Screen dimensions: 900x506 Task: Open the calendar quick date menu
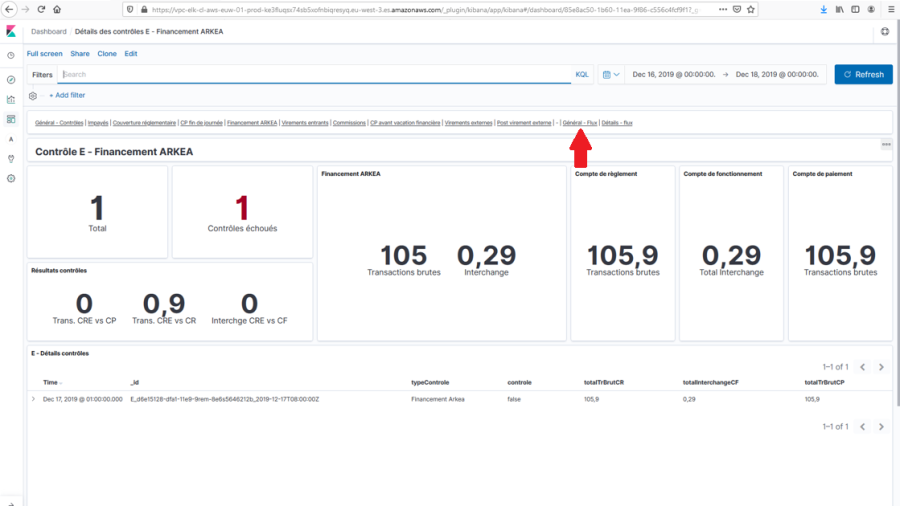(x=610, y=75)
